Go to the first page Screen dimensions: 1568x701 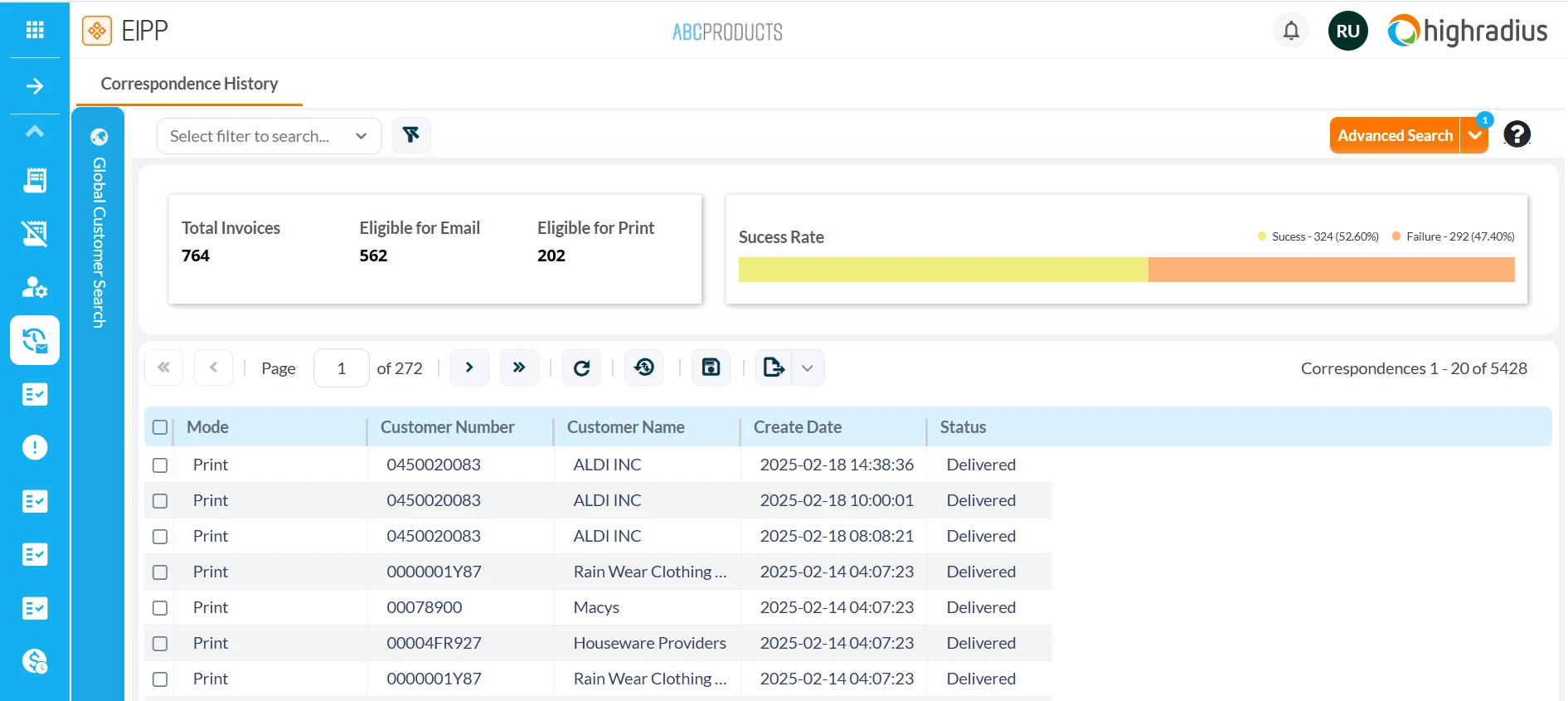[163, 368]
